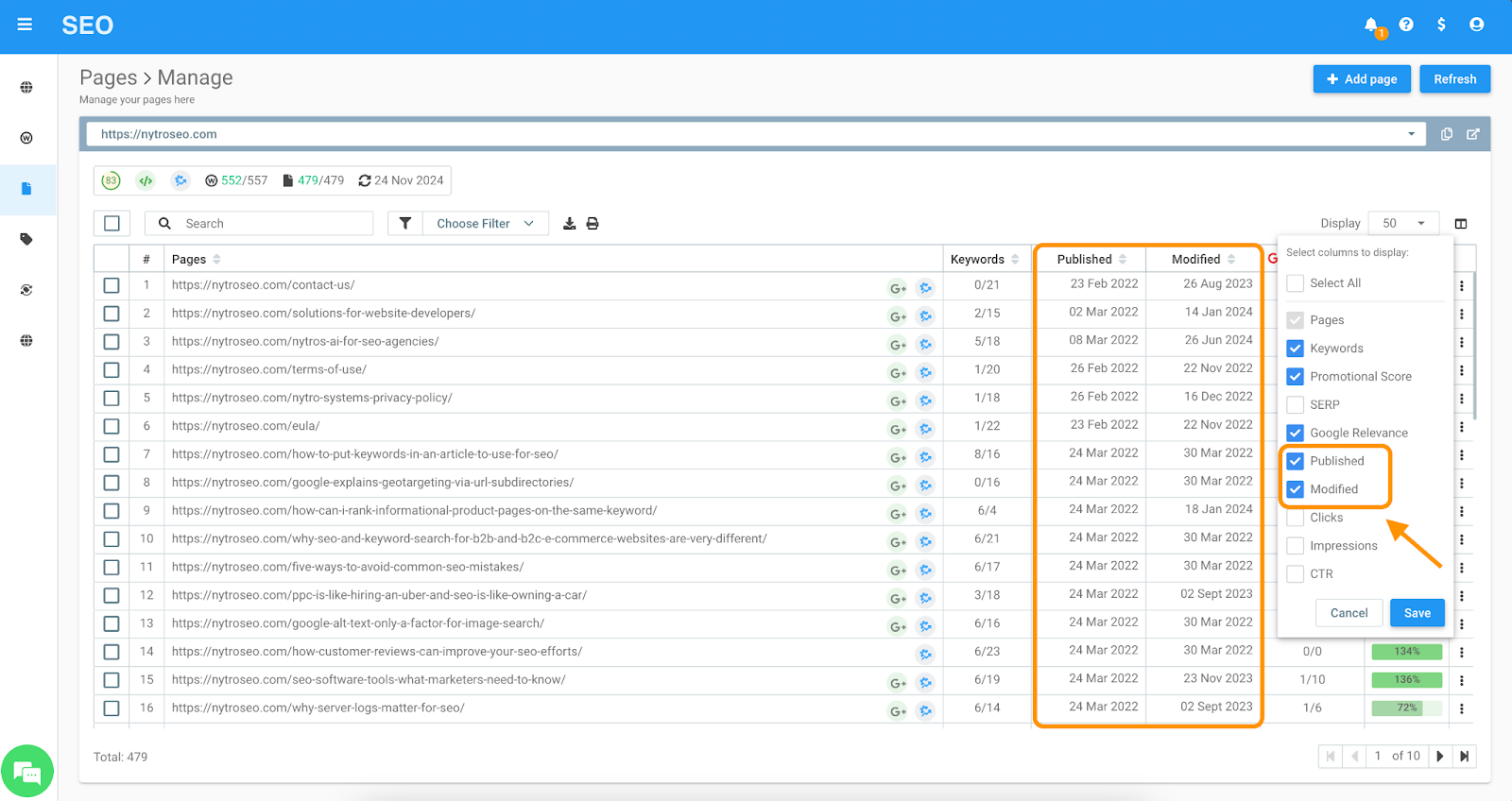The image size is (1512, 801).
Task: Check the row 1 contact-us checkbox
Action: pyautogui.click(x=112, y=285)
